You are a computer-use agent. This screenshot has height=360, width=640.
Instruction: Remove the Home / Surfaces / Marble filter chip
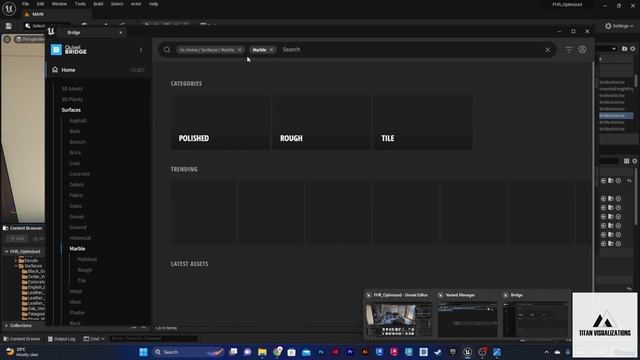click(x=240, y=50)
